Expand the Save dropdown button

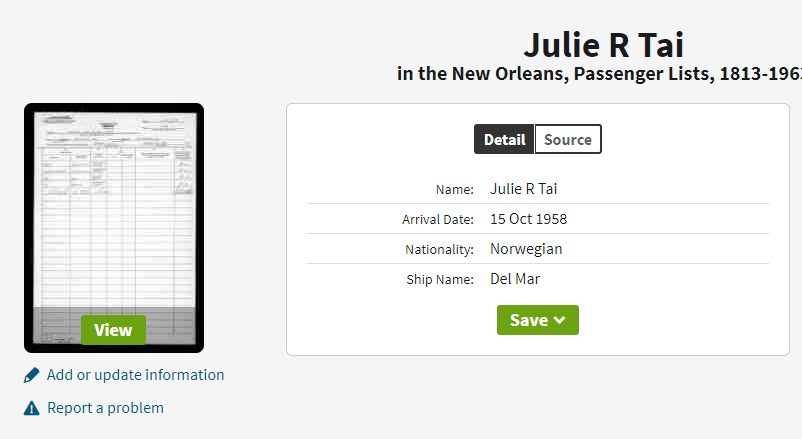[x=538, y=320]
